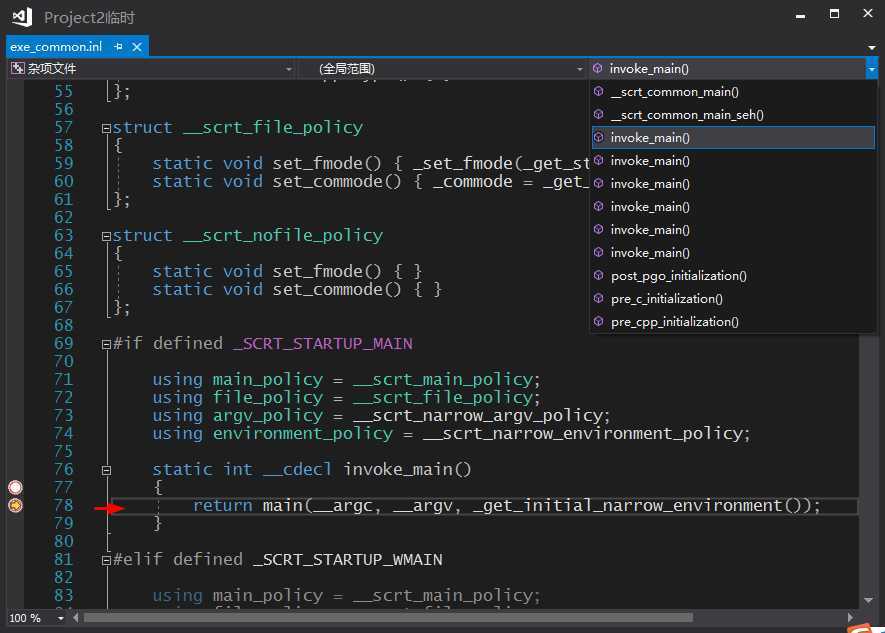Image resolution: width=885 pixels, height=633 pixels.
Task: Choose pre_c_initialization() from the member list
Action: (733, 299)
